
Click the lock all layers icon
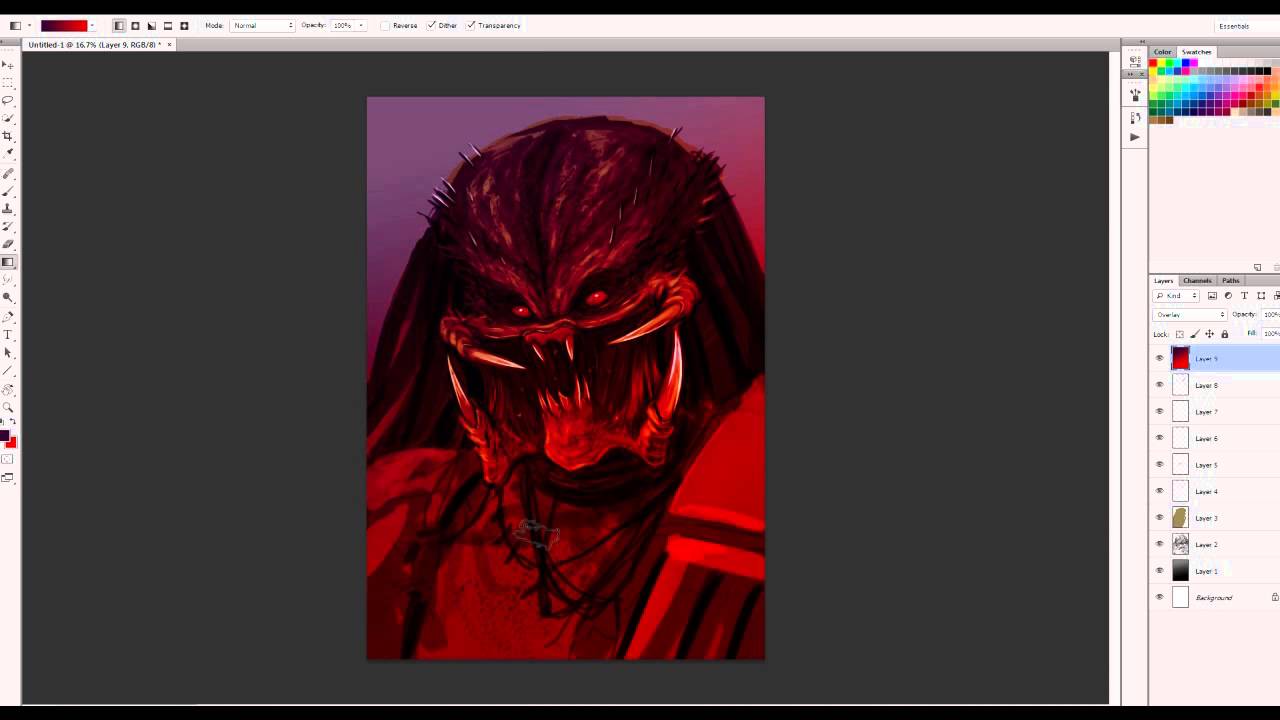tap(1224, 334)
